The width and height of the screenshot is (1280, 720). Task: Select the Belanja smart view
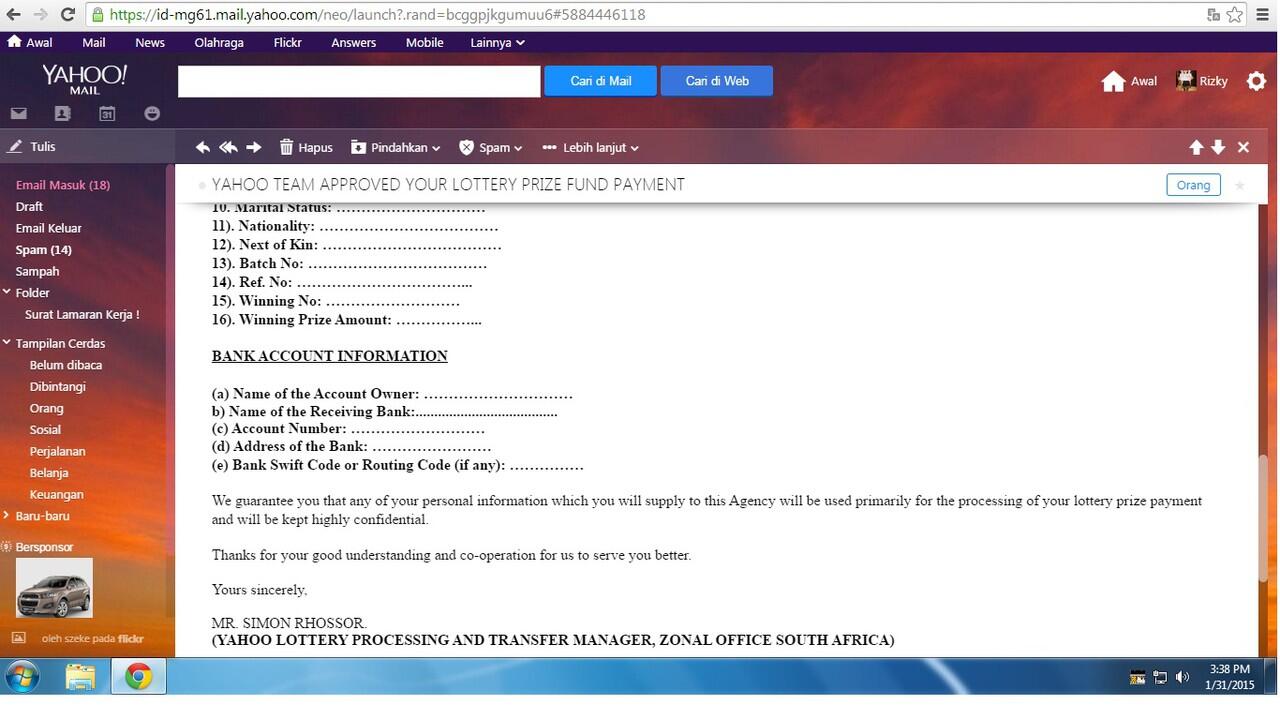[x=49, y=473]
